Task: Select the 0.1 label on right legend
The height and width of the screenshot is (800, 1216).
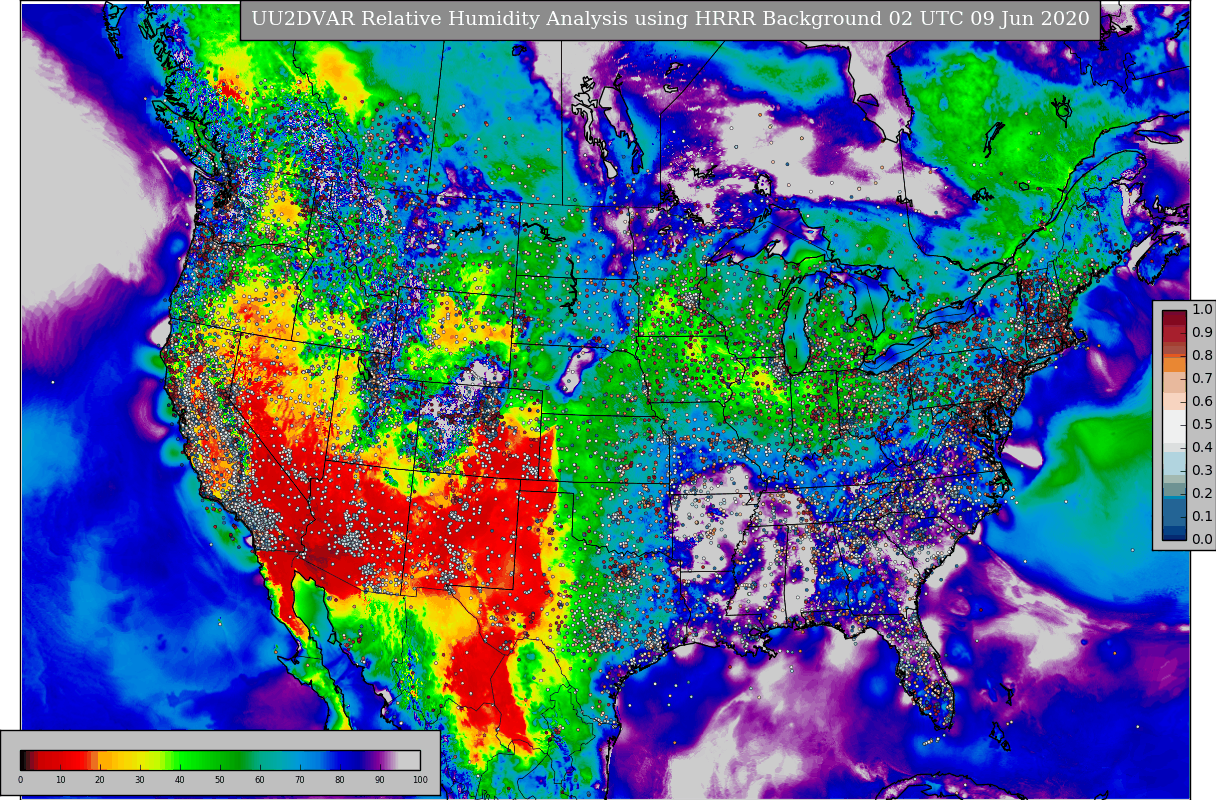Action: pos(1201,517)
